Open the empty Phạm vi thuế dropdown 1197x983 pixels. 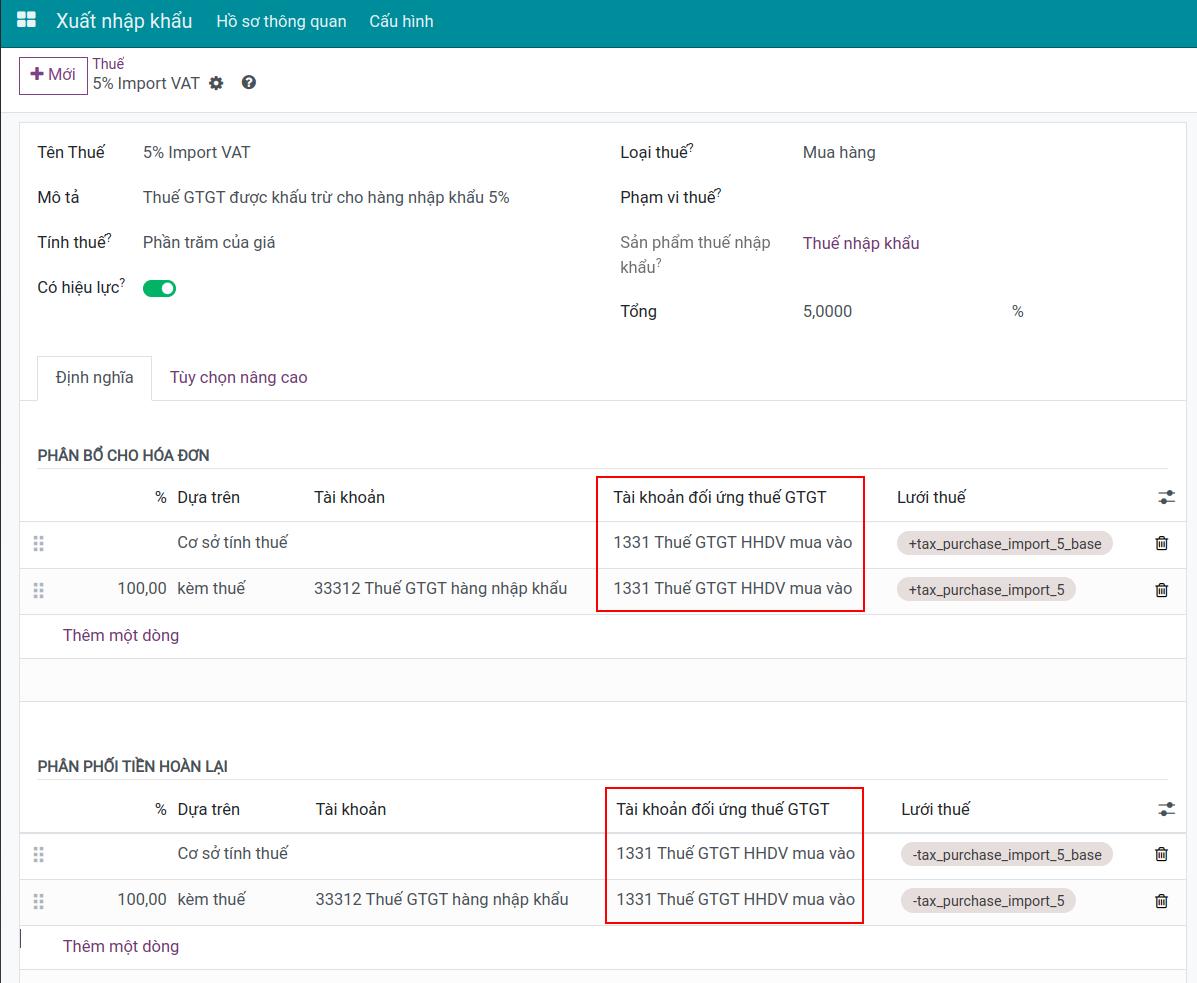click(985, 198)
